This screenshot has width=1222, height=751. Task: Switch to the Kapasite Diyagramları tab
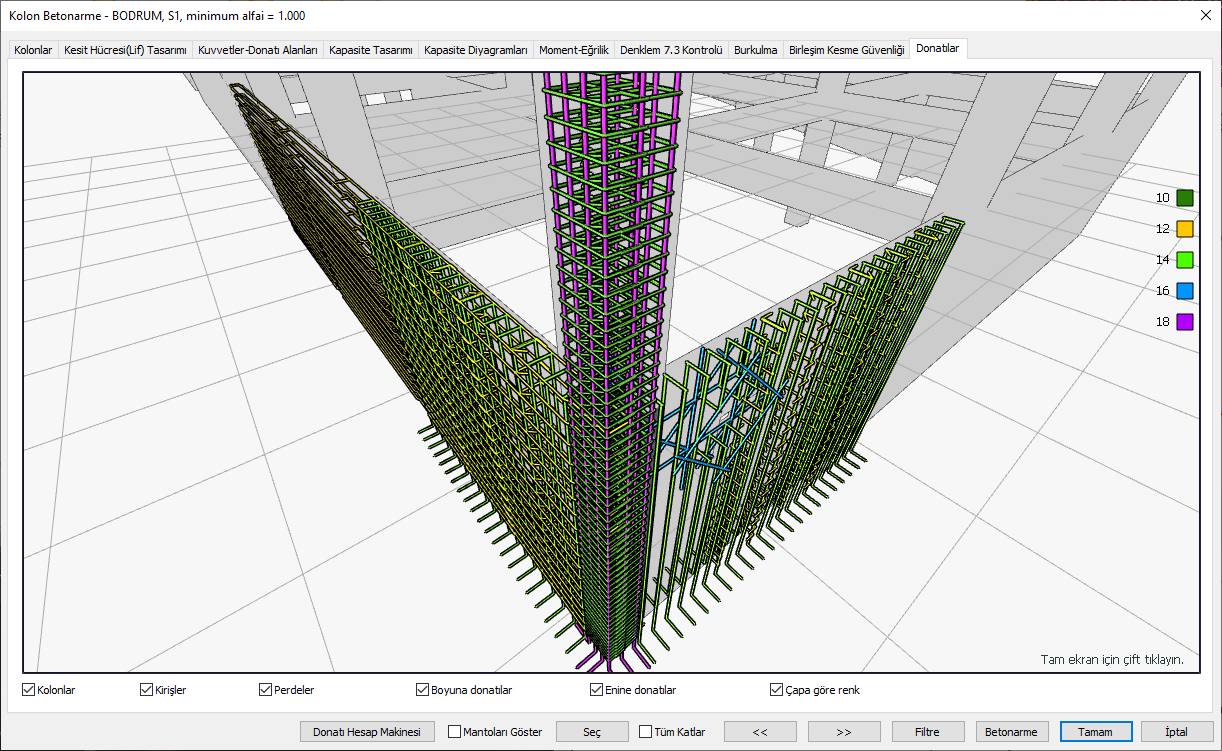tap(475, 49)
